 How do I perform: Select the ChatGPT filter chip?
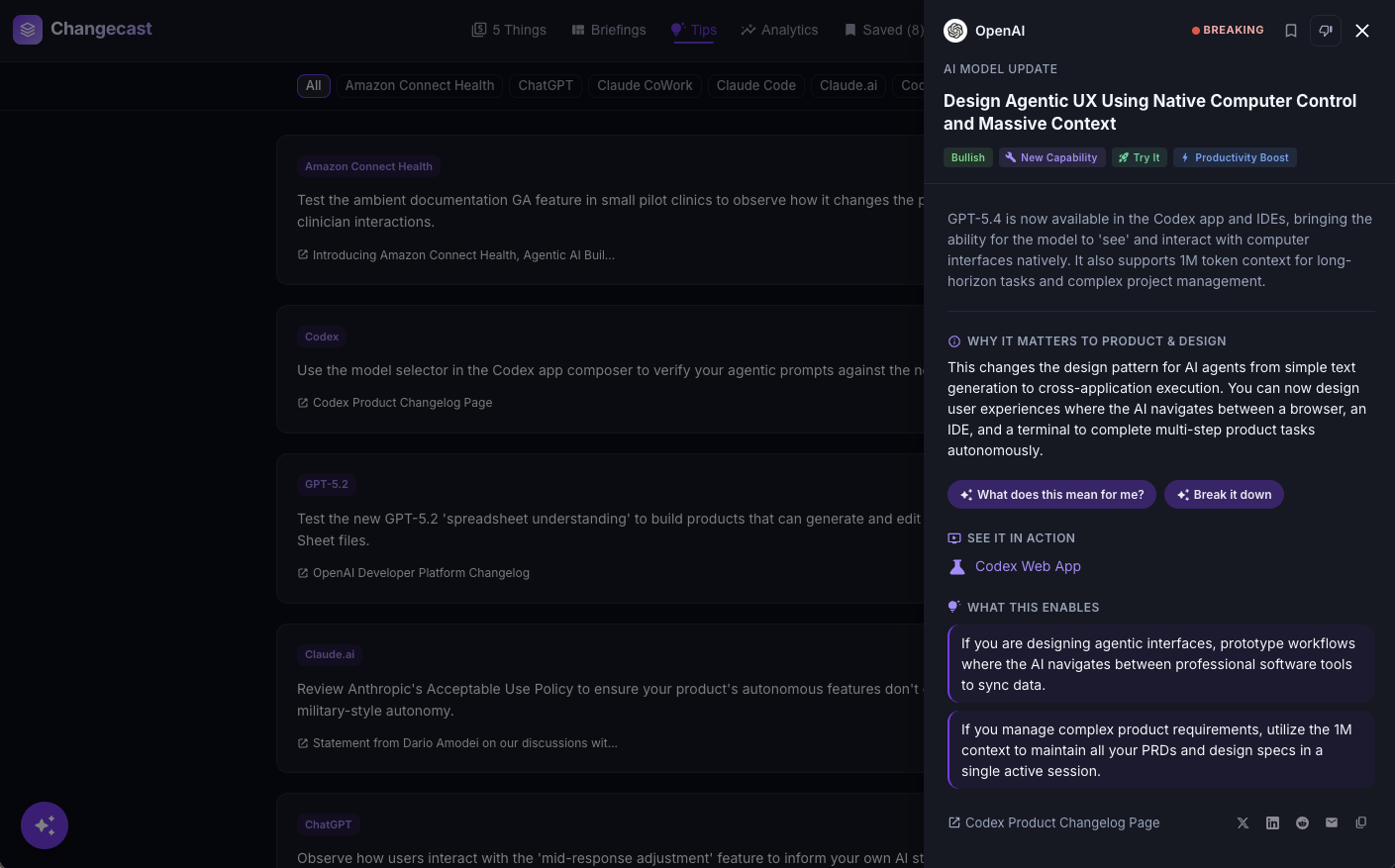546,86
